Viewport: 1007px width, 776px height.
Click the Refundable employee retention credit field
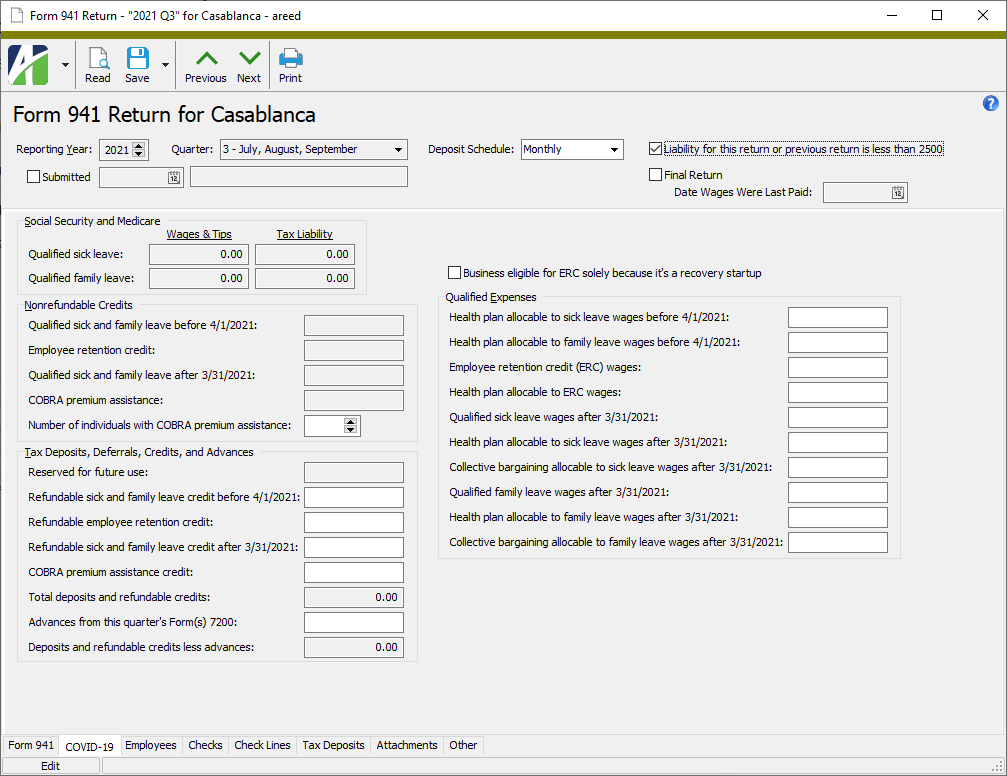[x=353, y=523]
